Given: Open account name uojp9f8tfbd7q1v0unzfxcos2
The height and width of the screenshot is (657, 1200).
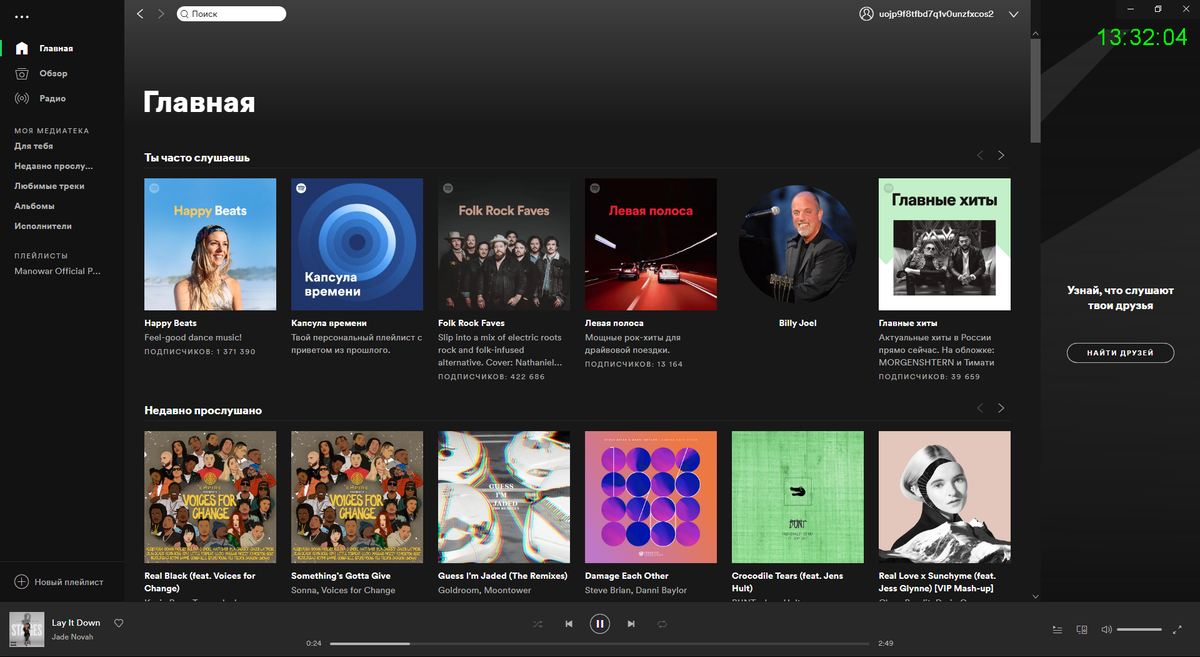Looking at the screenshot, I should [x=936, y=15].
